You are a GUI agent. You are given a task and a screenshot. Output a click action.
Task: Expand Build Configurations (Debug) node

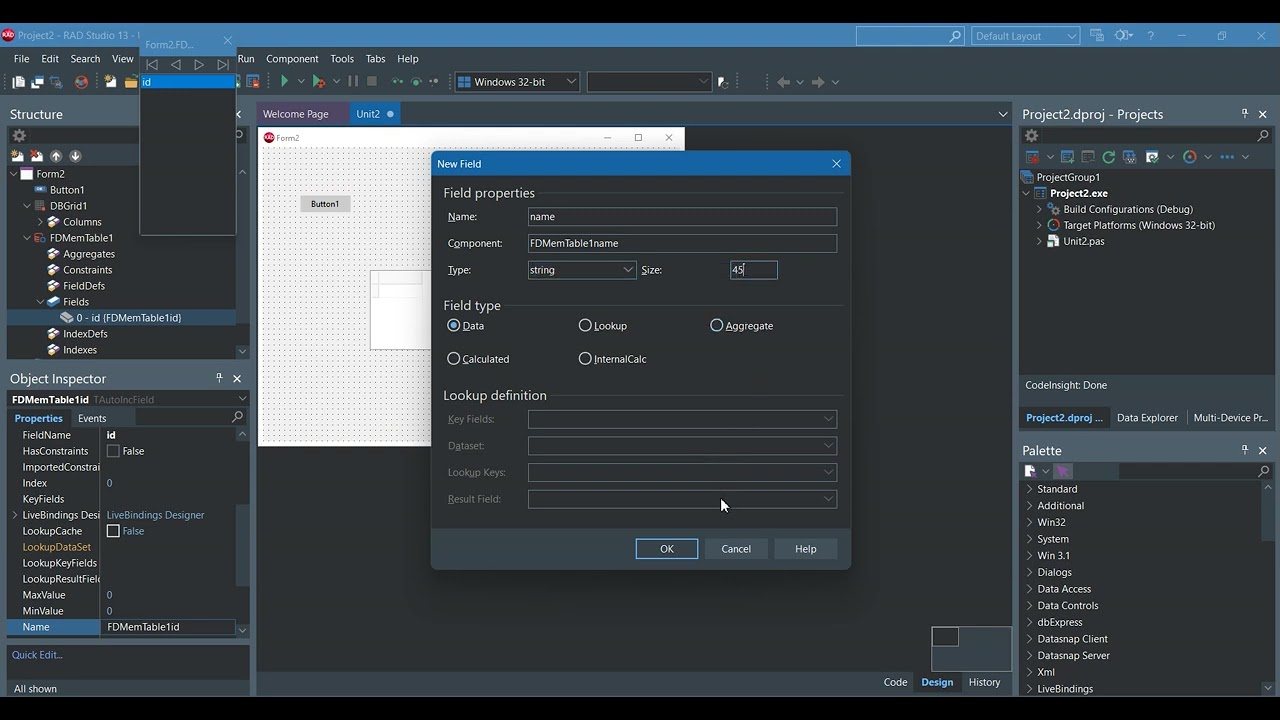point(1039,209)
